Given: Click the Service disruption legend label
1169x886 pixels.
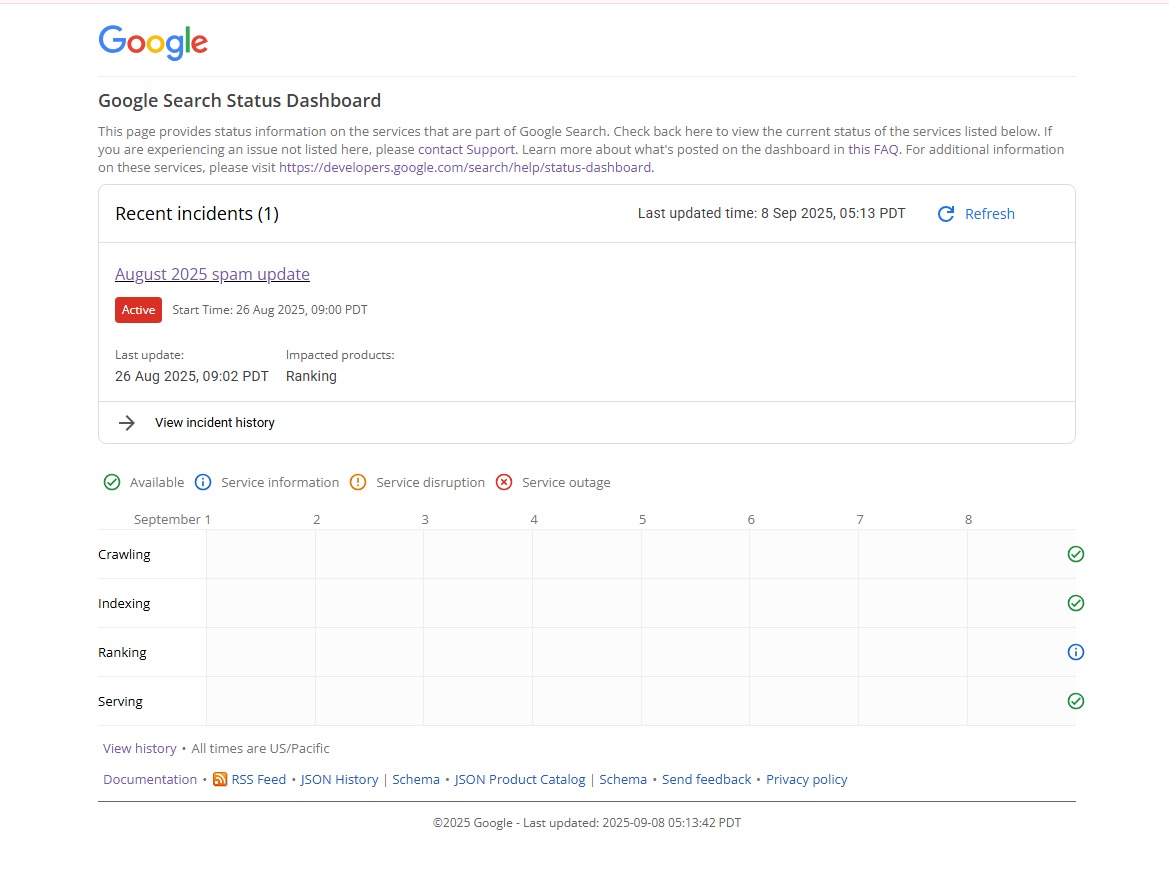Looking at the screenshot, I should click(430, 483).
